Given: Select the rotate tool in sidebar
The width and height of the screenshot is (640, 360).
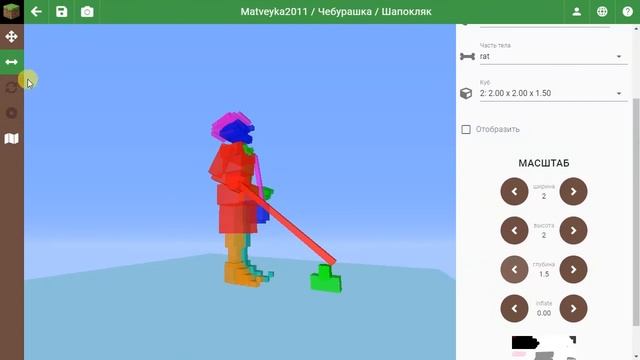Looking at the screenshot, I should pos(11,87).
